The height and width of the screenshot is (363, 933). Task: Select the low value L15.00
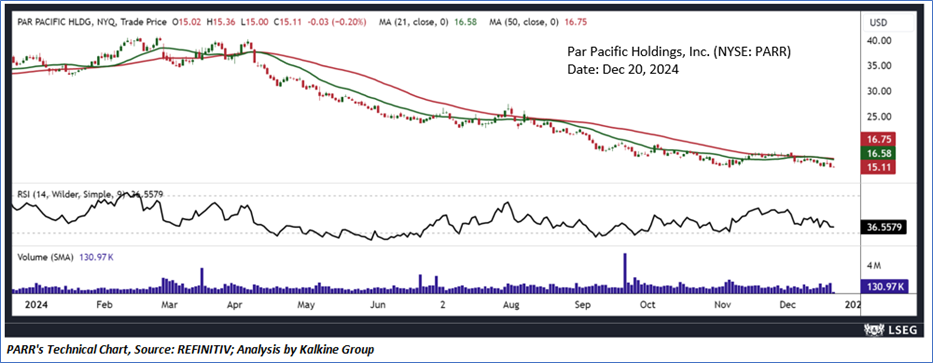[x=255, y=23]
